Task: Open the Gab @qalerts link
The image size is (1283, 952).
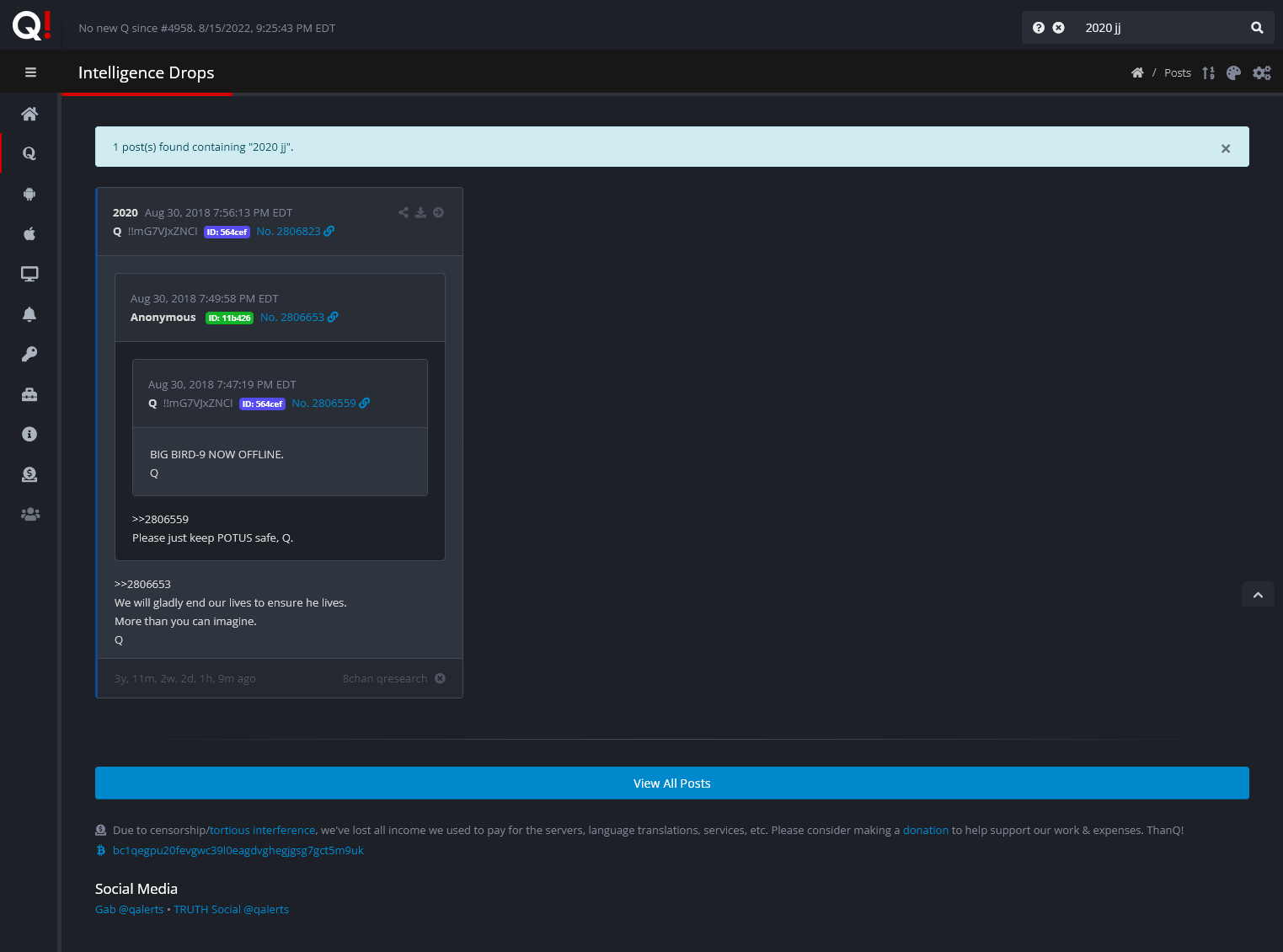Action: (x=130, y=909)
